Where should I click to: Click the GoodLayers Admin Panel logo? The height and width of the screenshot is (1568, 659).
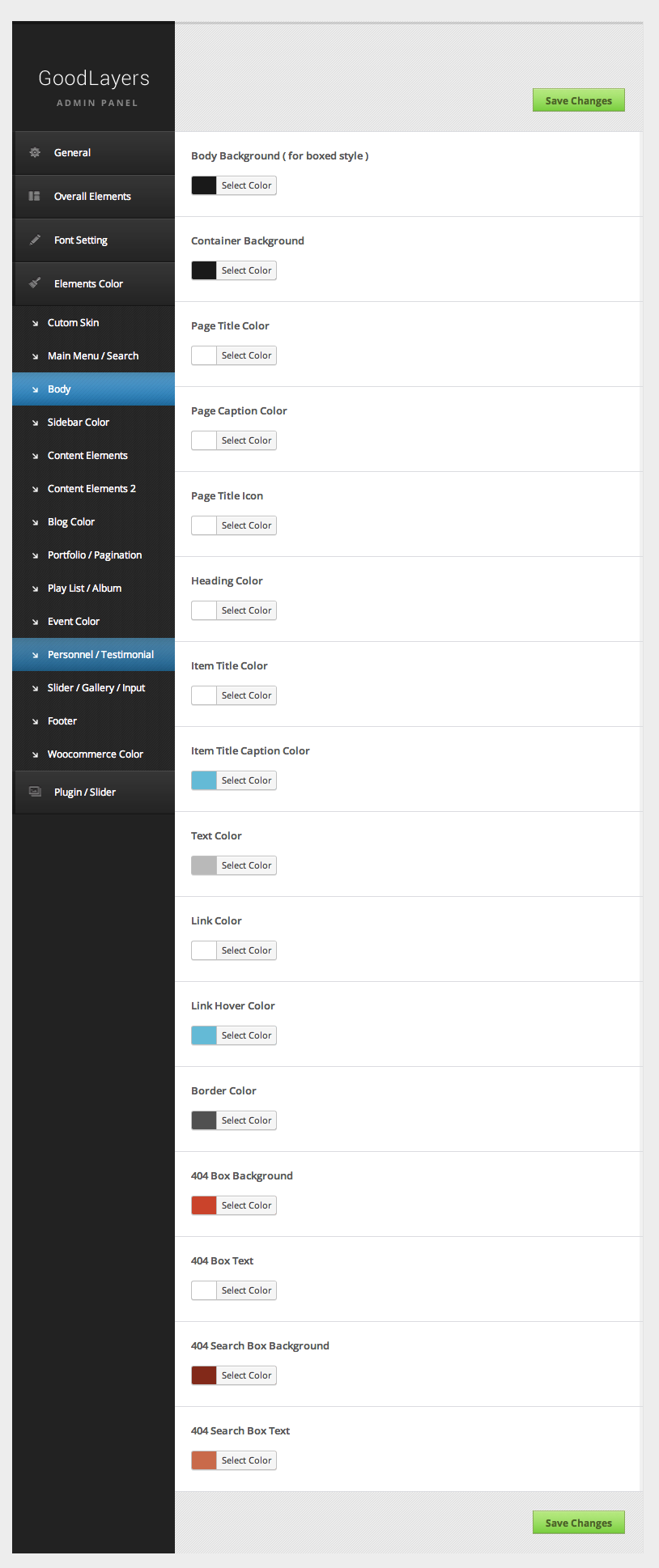click(94, 87)
